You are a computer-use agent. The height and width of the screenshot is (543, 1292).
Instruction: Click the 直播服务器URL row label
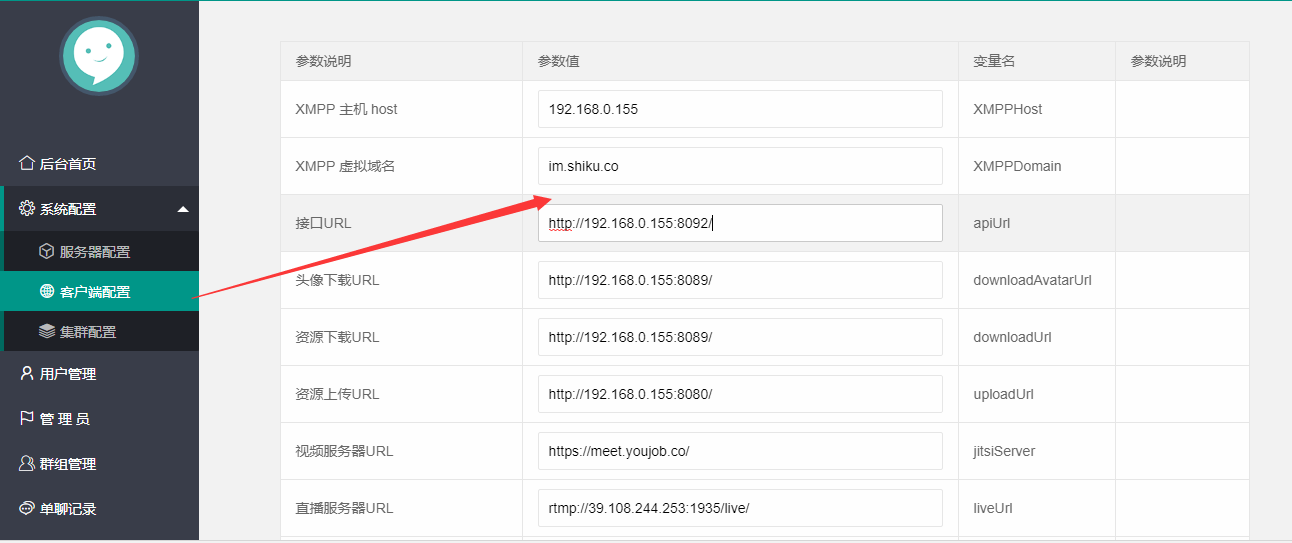click(345, 508)
